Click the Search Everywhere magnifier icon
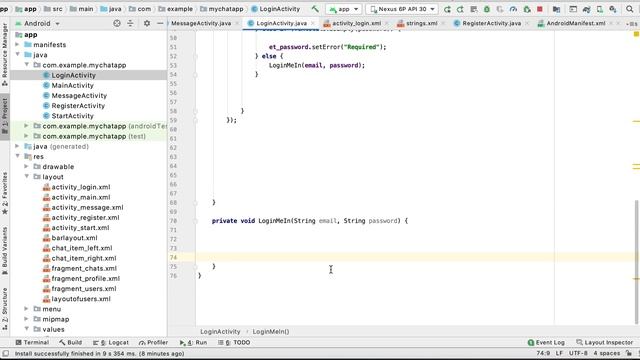Viewport: 640px width, 360px height. point(629,9)
